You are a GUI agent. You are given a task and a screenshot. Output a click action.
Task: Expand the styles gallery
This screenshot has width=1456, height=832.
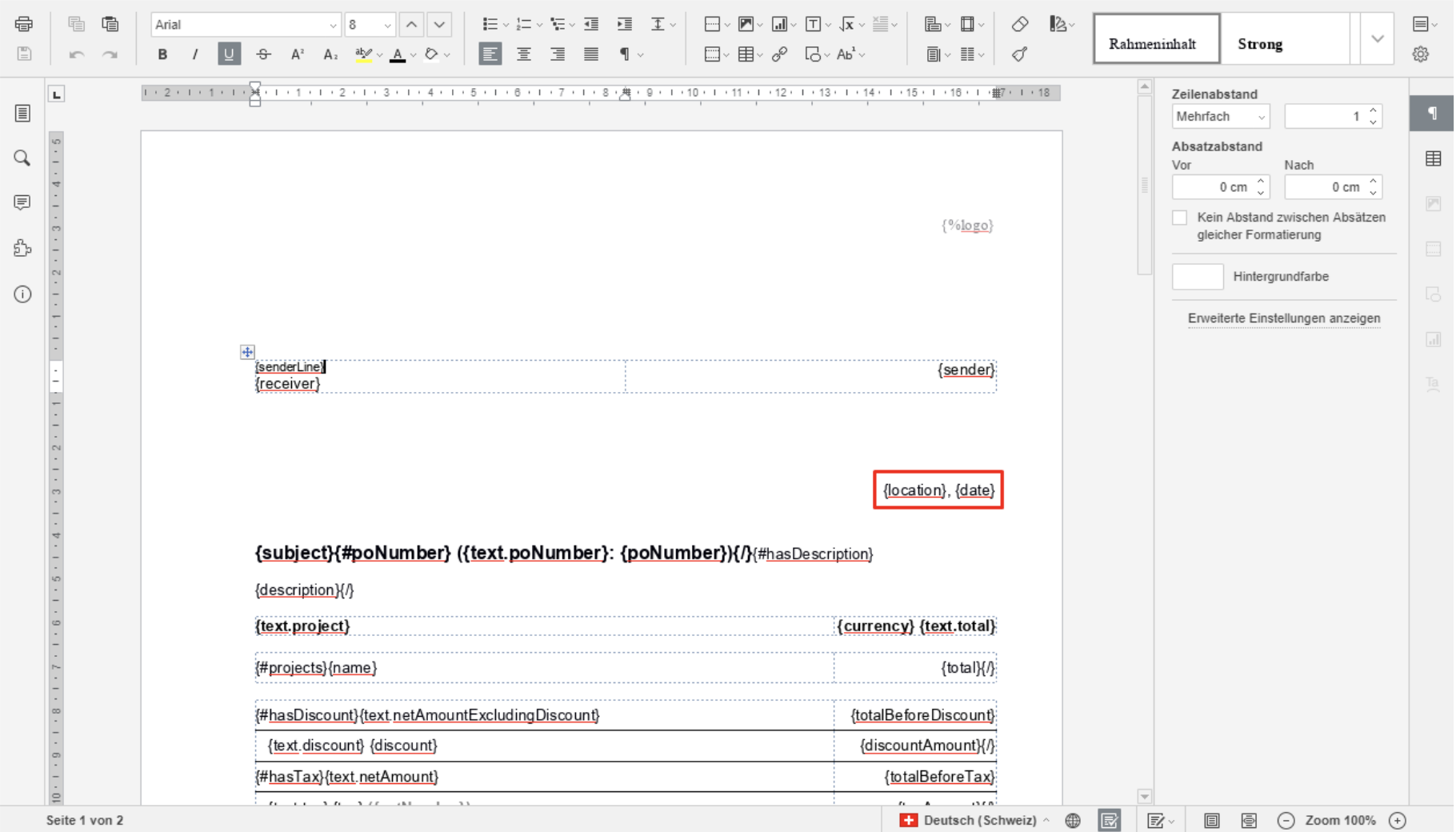[1377, 38]
